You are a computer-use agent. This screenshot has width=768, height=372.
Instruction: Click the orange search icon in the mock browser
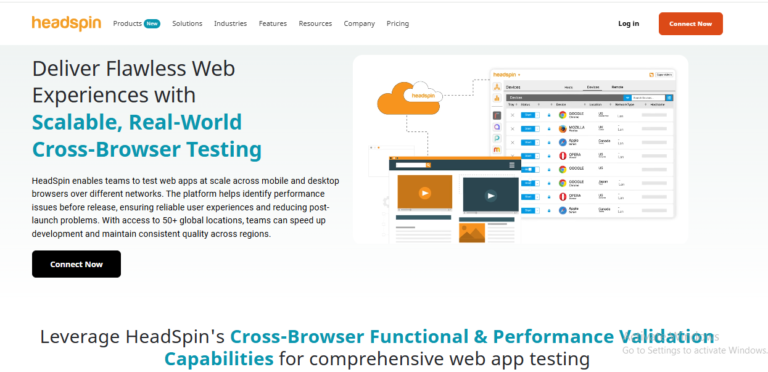pyautogui.click(x=428, y=165)
